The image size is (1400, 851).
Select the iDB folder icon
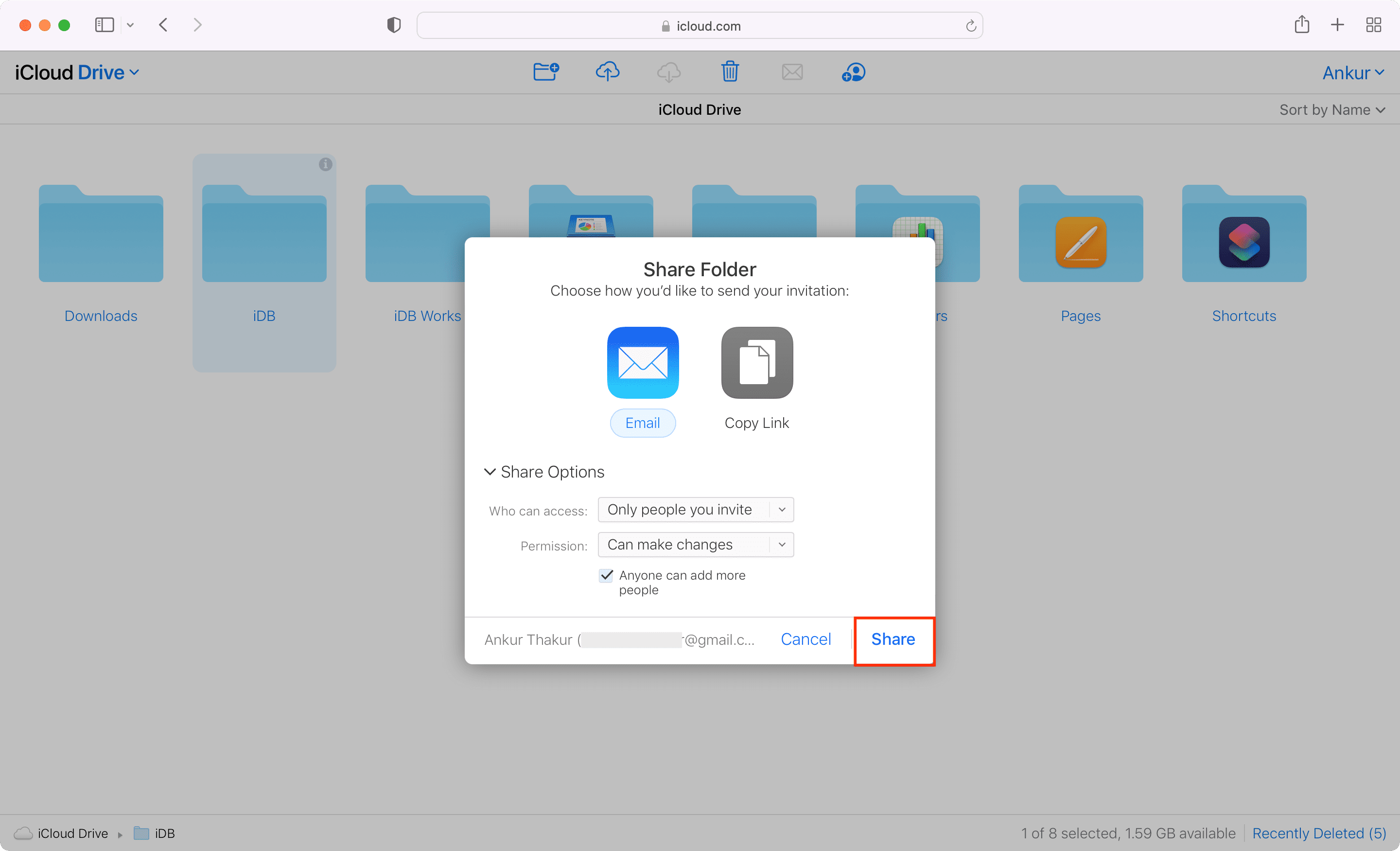coord(264,233)
